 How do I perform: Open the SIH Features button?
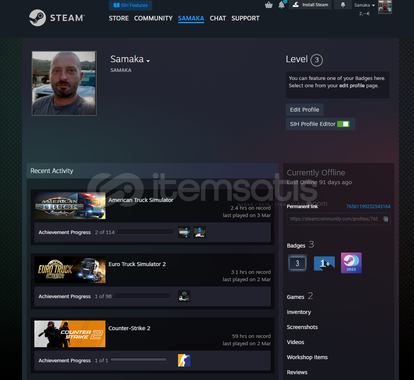(131, 5)
